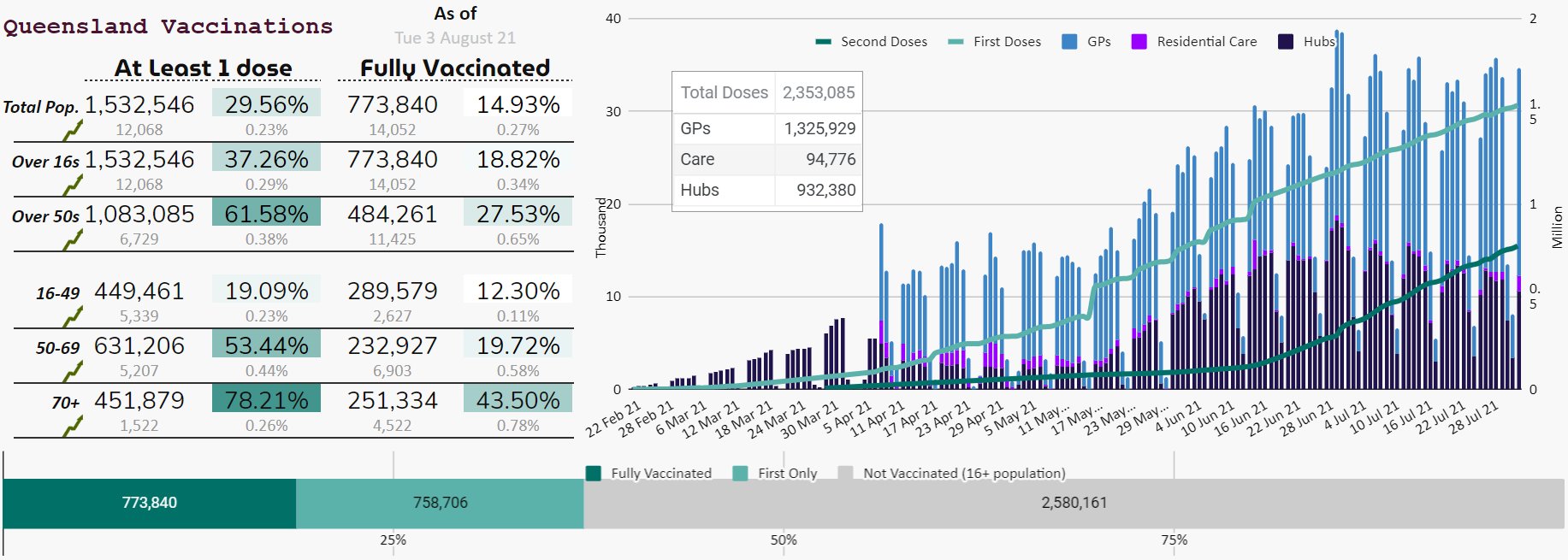
Task: Click the Fully Vaccinated column header
Action: [455, 68]
